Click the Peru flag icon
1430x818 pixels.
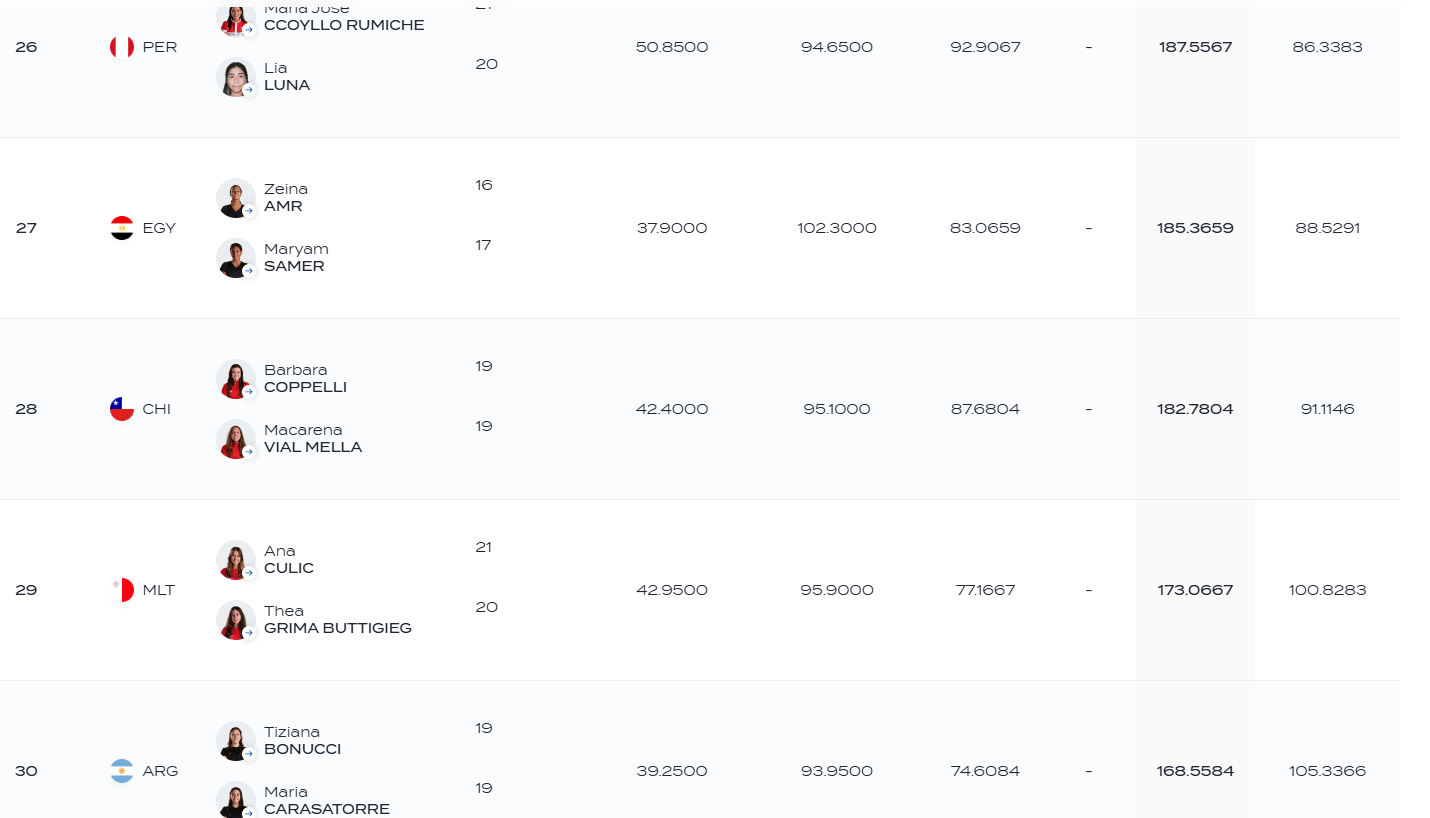point(122,47)
